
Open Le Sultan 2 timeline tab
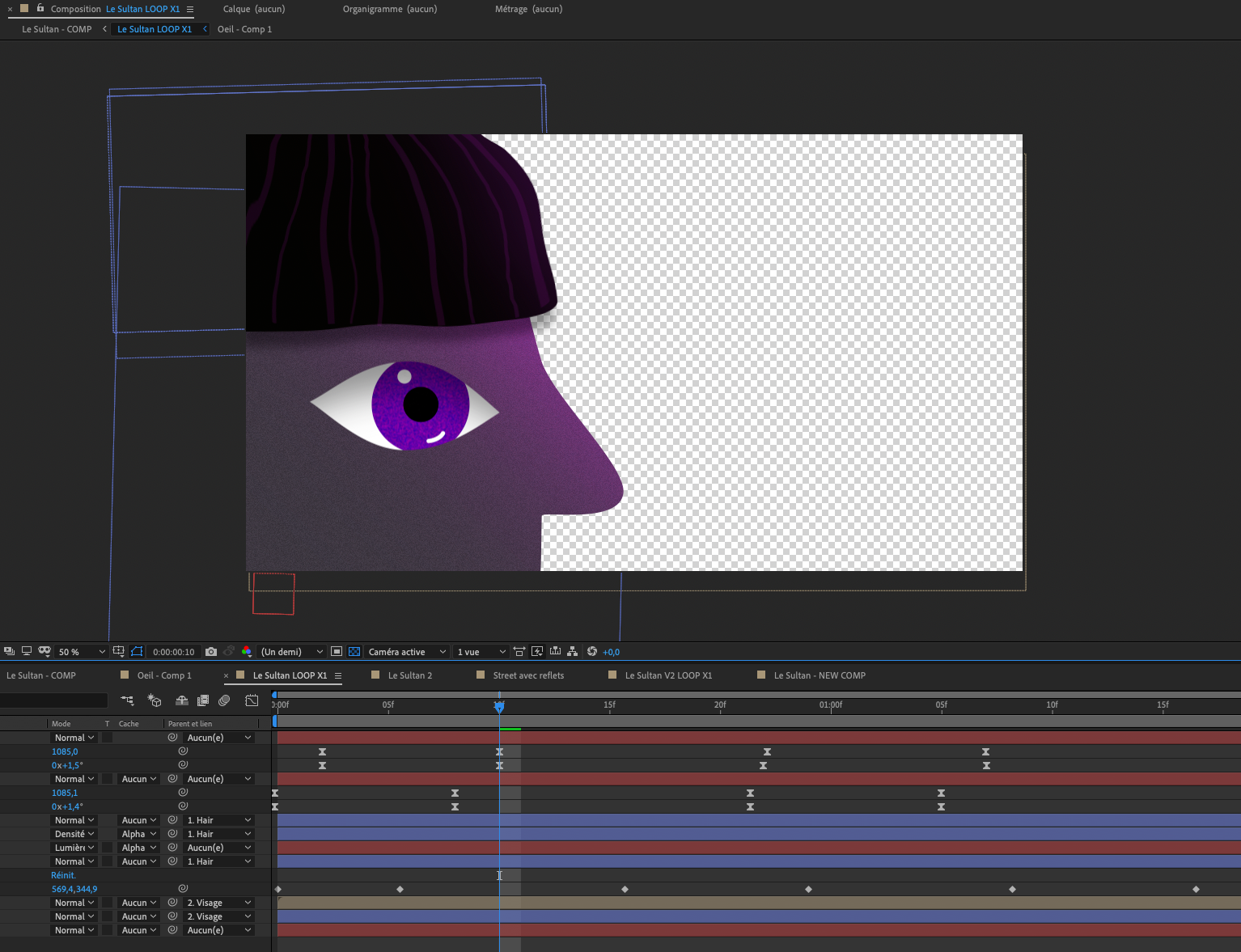point(410,675)
